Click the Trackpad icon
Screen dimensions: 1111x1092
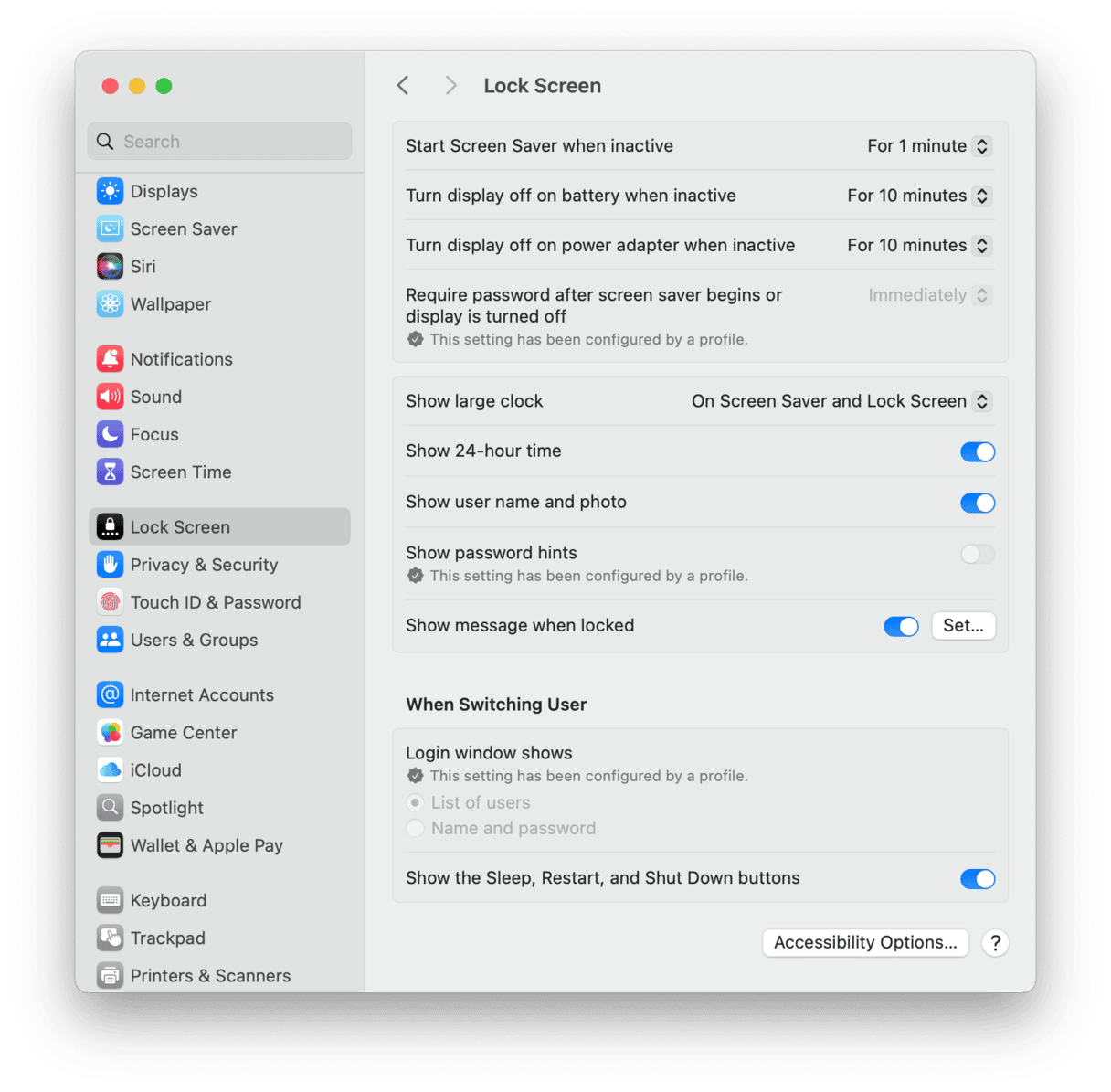tap(110, 938)
